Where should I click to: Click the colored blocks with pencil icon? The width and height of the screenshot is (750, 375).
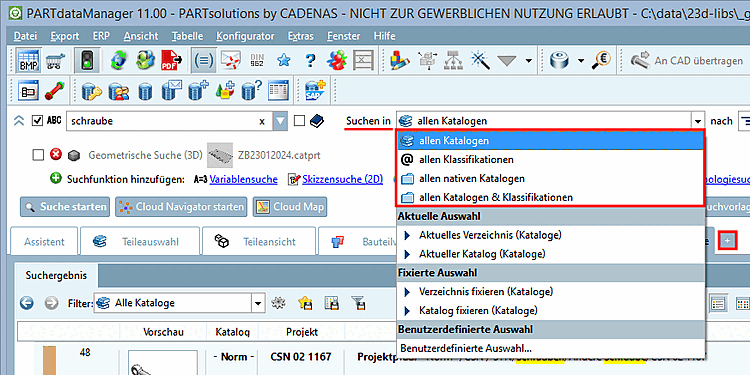(399, 60)
